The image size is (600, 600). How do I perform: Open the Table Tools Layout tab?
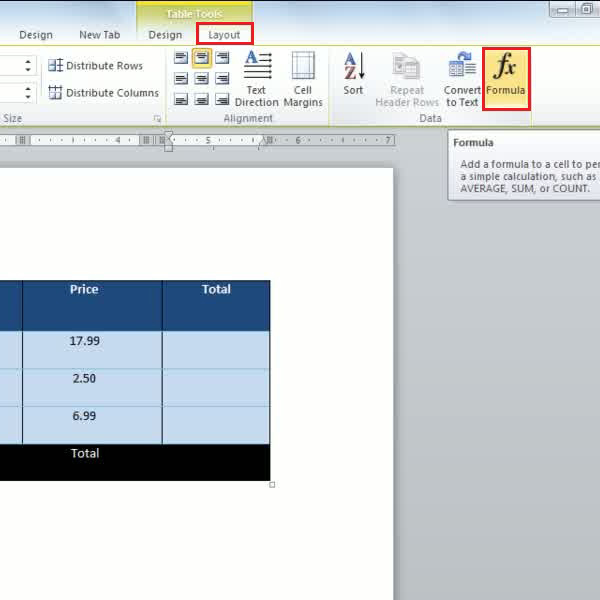pyautogui.click(x=225, y=34)
